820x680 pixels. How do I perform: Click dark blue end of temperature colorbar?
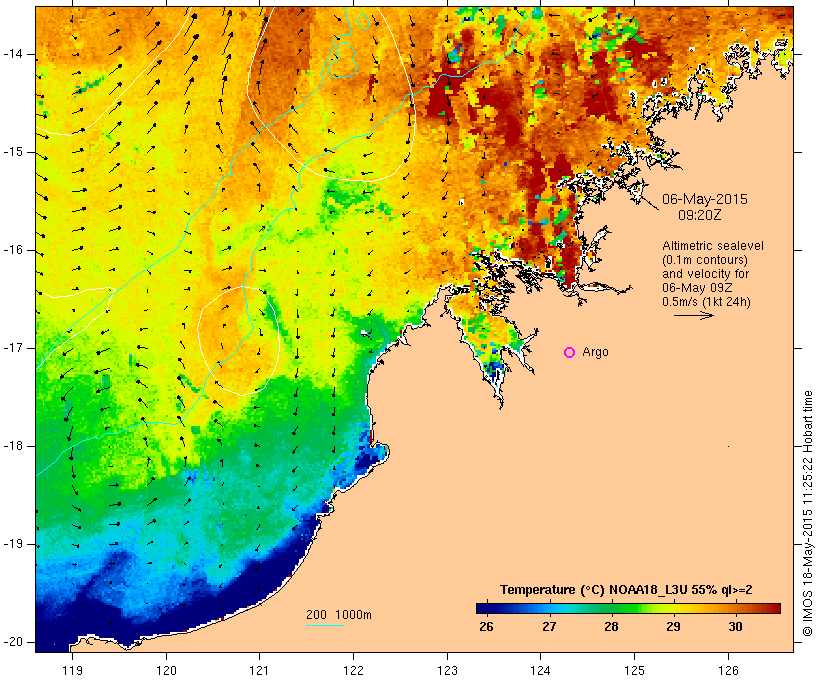point(482,608)
